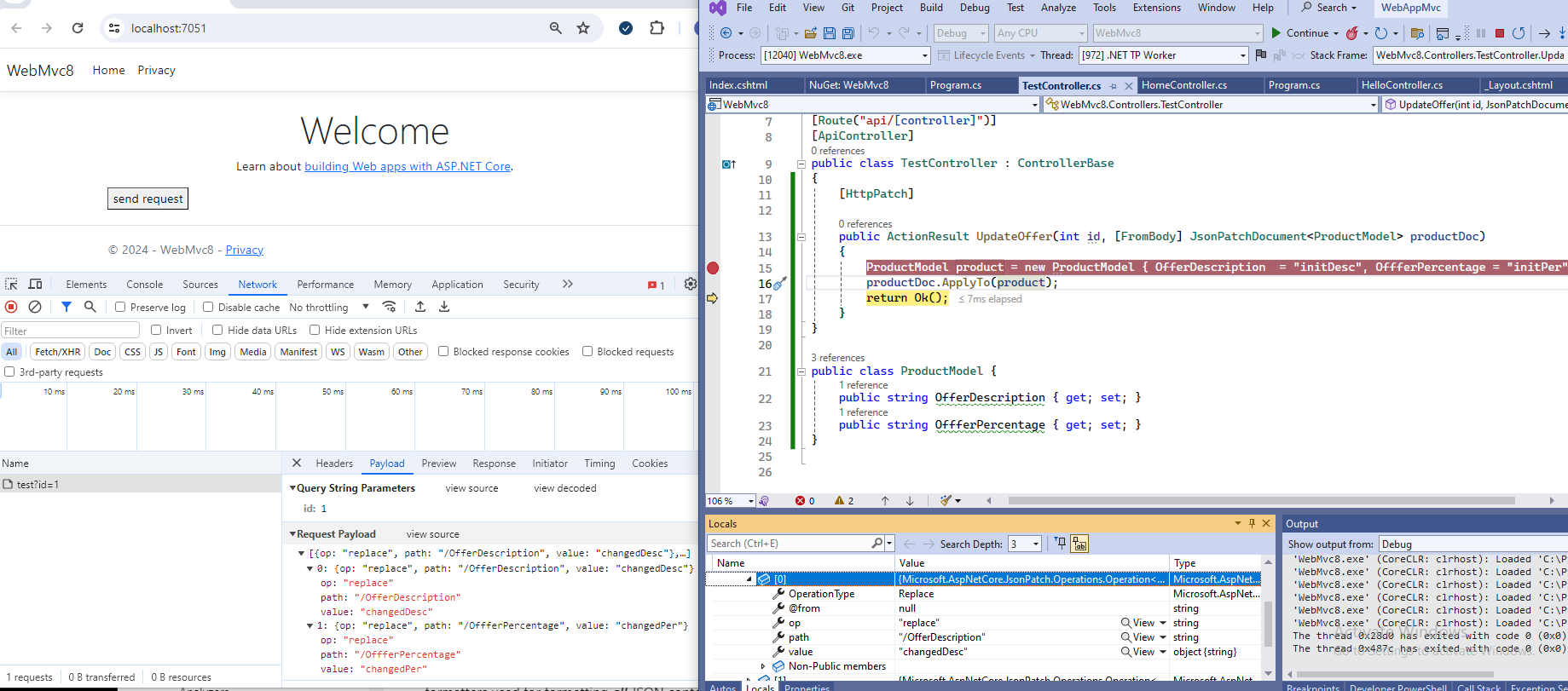Toggle the device toolbar icon in DevTools
1568x691 pixels.
(x=36, y=284)
